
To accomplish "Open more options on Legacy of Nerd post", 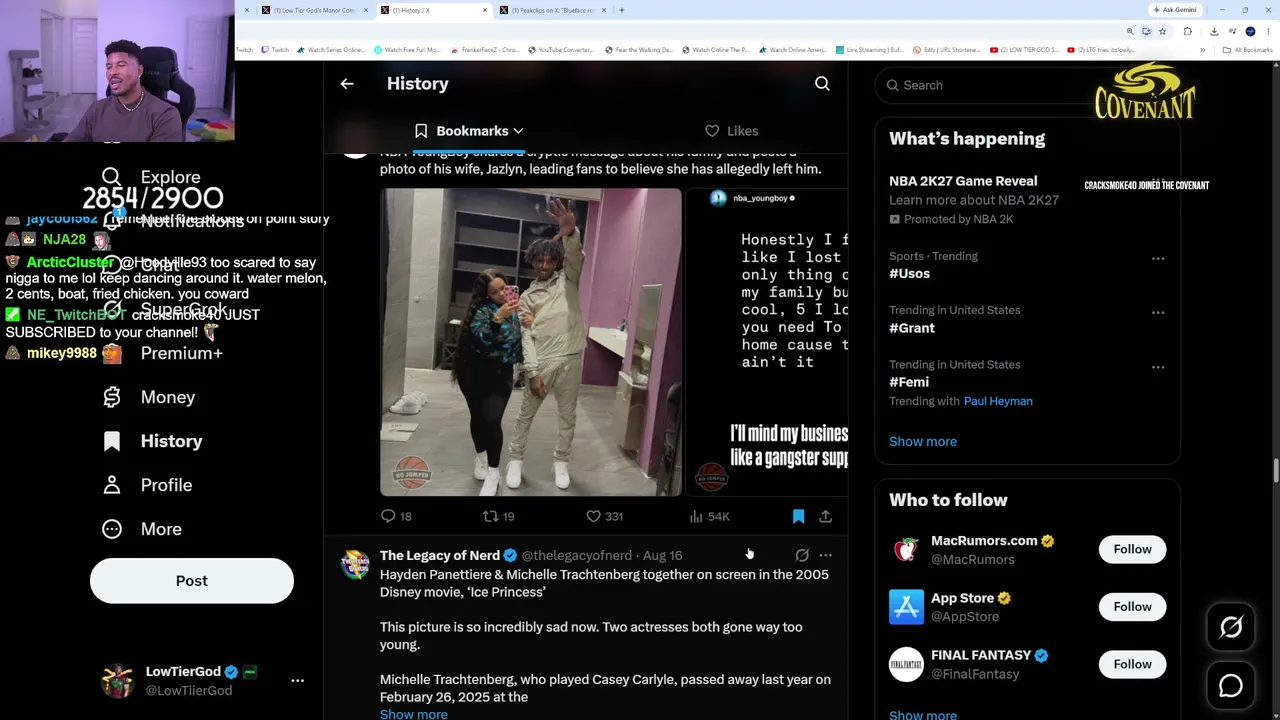I will coord(825,555).
